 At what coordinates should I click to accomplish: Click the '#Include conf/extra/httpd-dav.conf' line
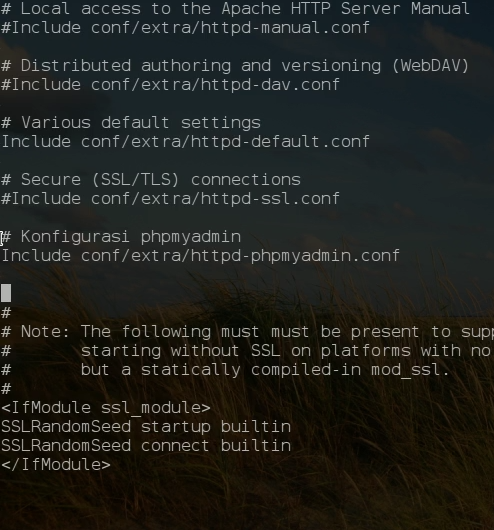[170, 85]
